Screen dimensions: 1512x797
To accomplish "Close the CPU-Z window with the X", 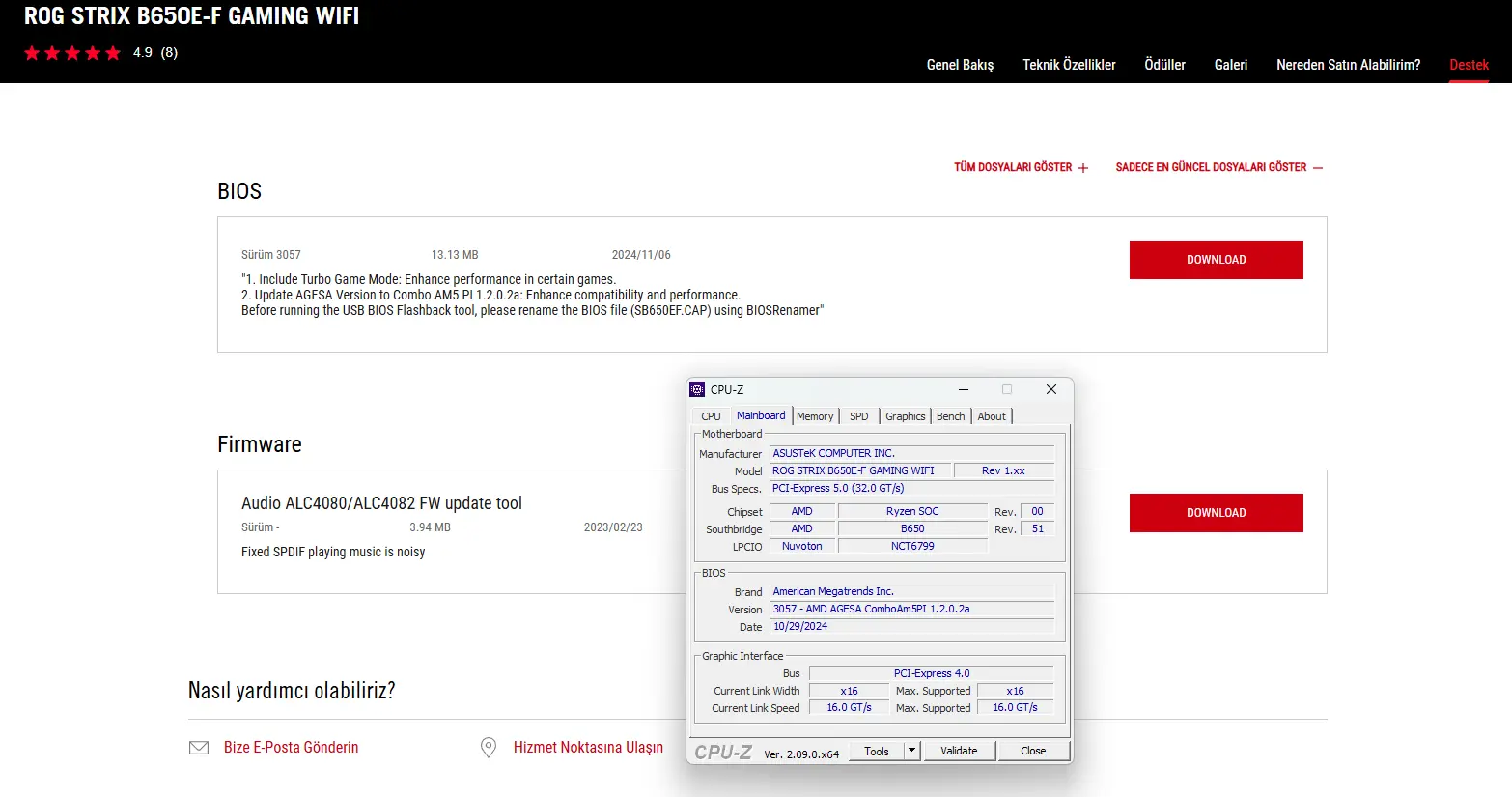I will click(x=1051, y=389).
